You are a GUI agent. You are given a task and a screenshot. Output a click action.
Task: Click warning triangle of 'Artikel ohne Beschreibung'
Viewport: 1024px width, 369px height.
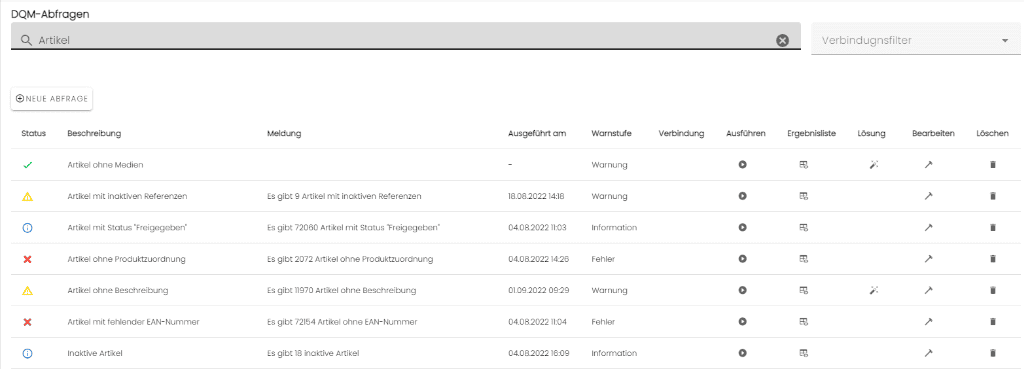pos(27,290)
